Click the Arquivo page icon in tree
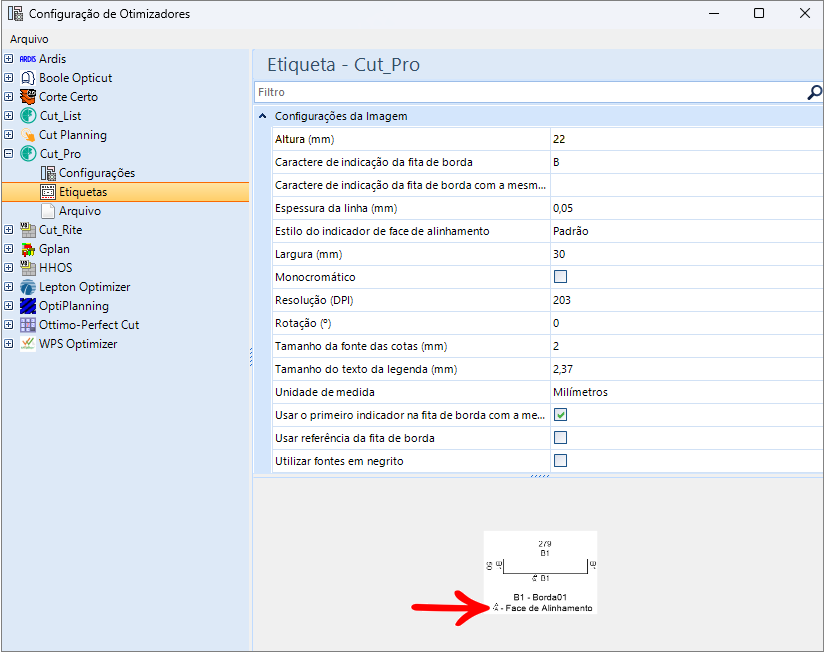The height and width of the screenshot is (653, 825). 48,211
